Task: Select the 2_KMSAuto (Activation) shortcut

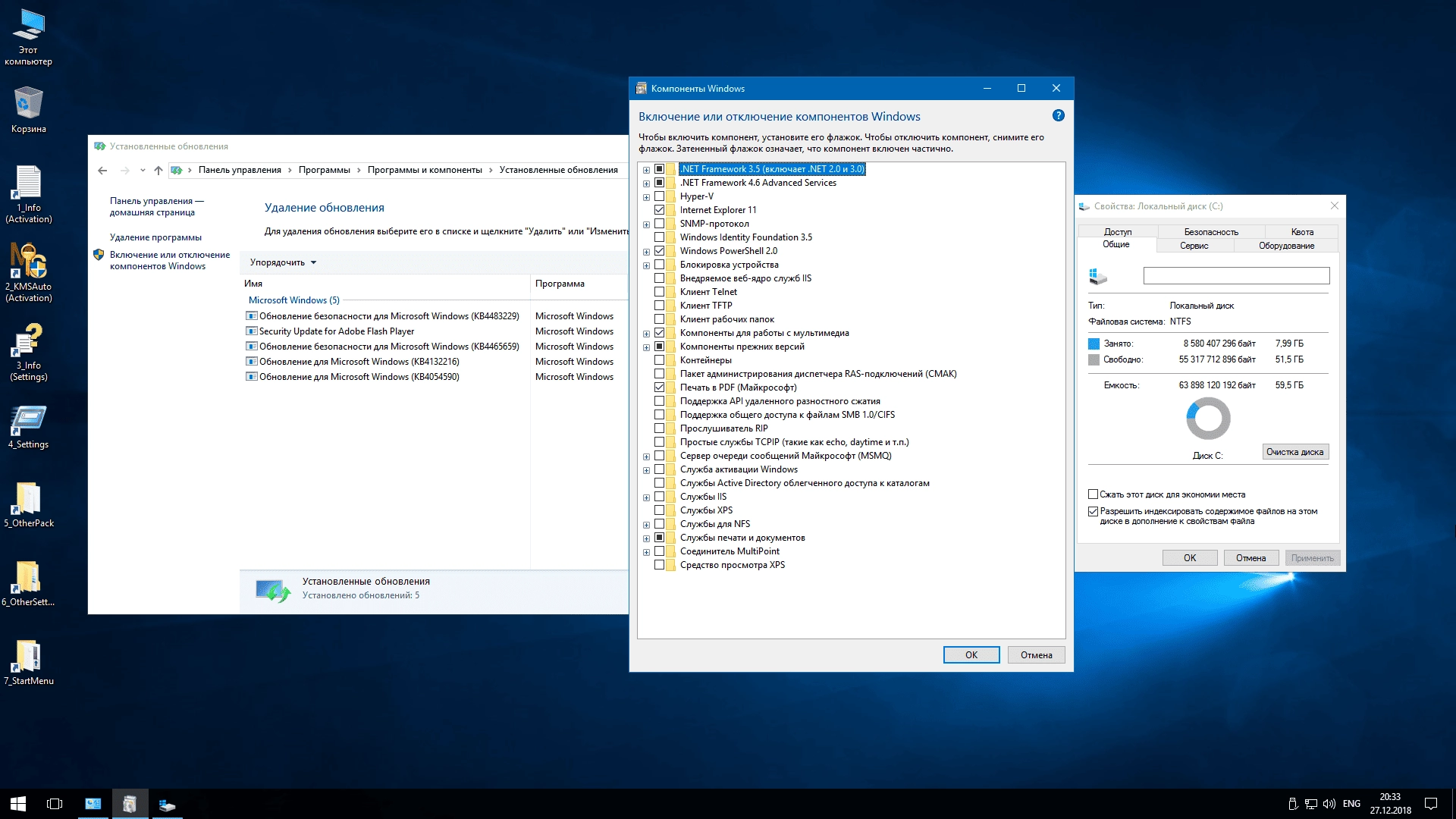Action: [x=29, y=273]
